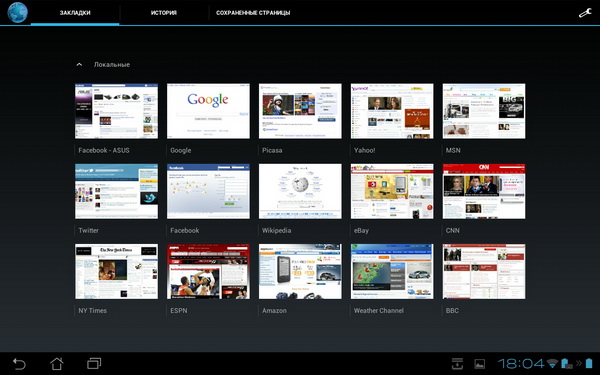600x375 pixels.
Task: Collapse the Локальные bookmarks section
Action: tap(79, 65)
